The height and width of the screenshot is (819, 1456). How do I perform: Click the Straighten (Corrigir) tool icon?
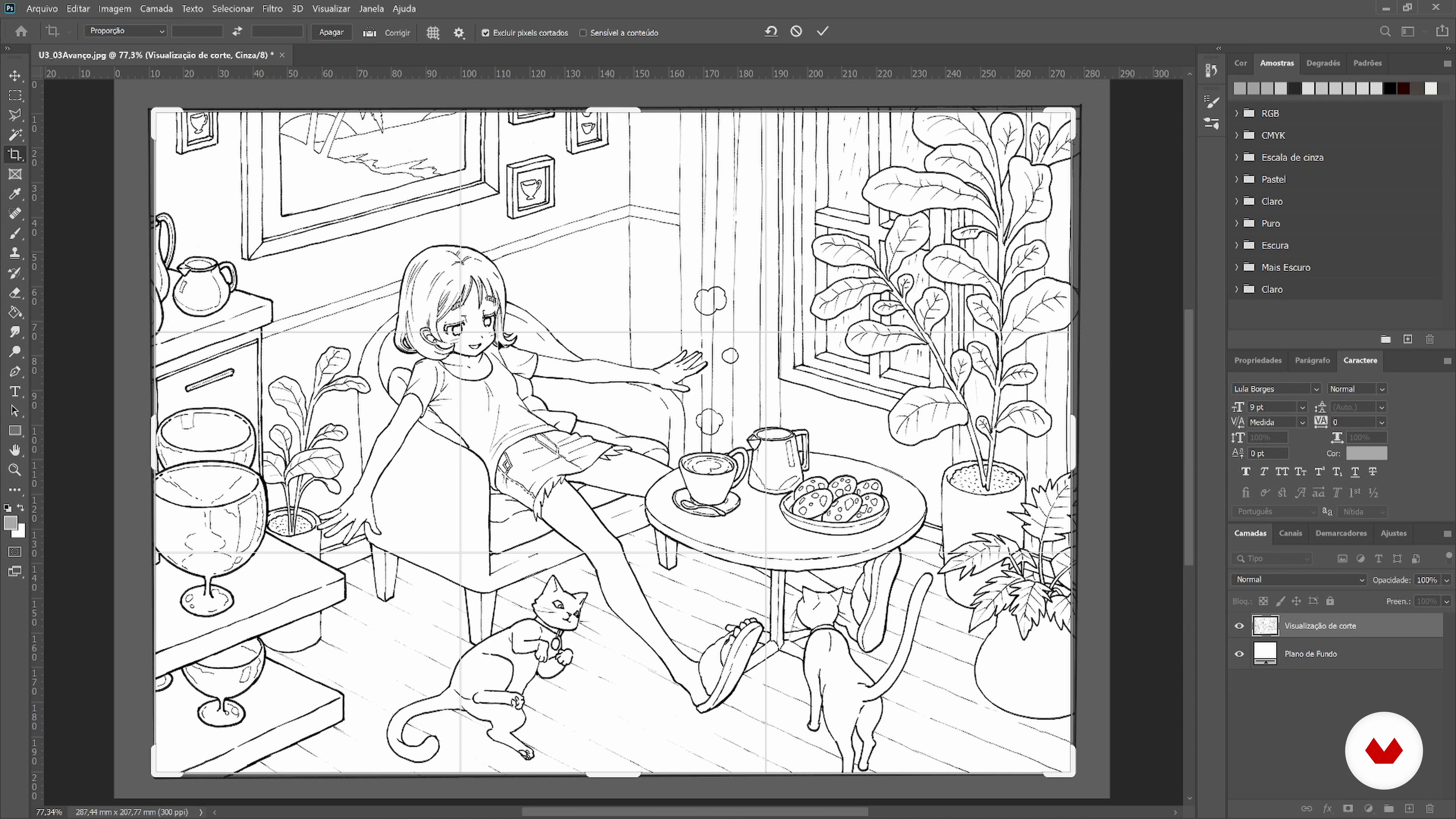tap(370, 32)
